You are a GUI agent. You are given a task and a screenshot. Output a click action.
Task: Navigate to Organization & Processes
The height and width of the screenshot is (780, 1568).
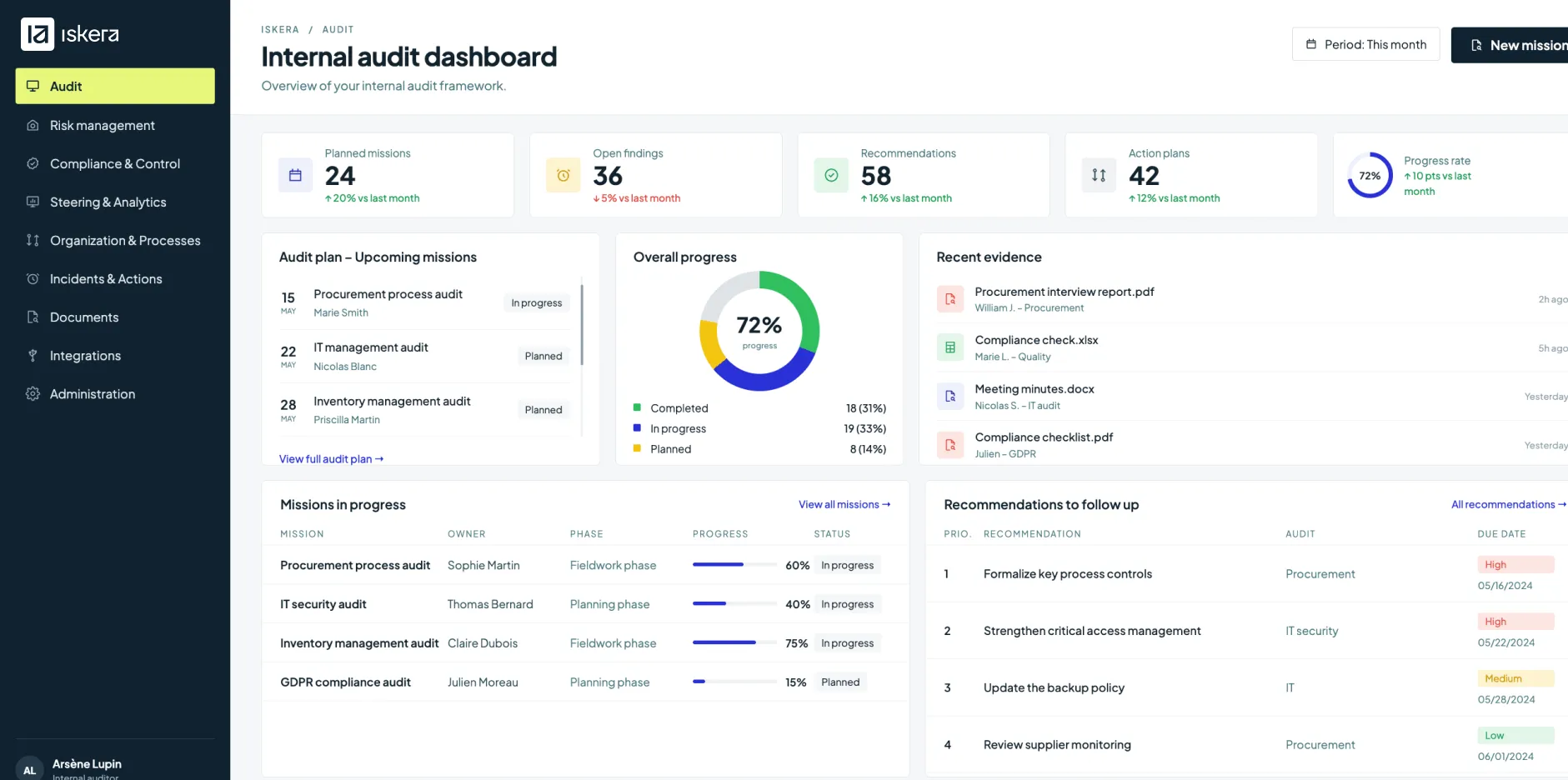point(115,241)
